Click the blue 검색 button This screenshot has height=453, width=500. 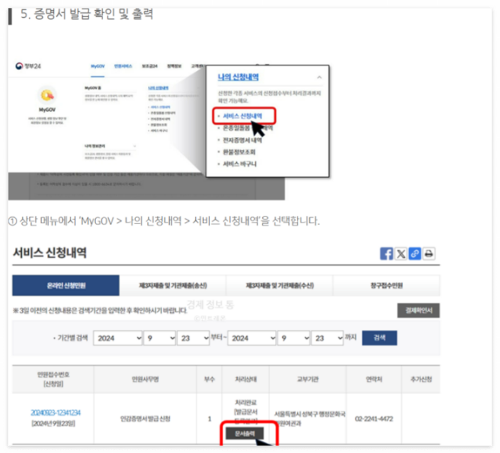tap(379, 338)
